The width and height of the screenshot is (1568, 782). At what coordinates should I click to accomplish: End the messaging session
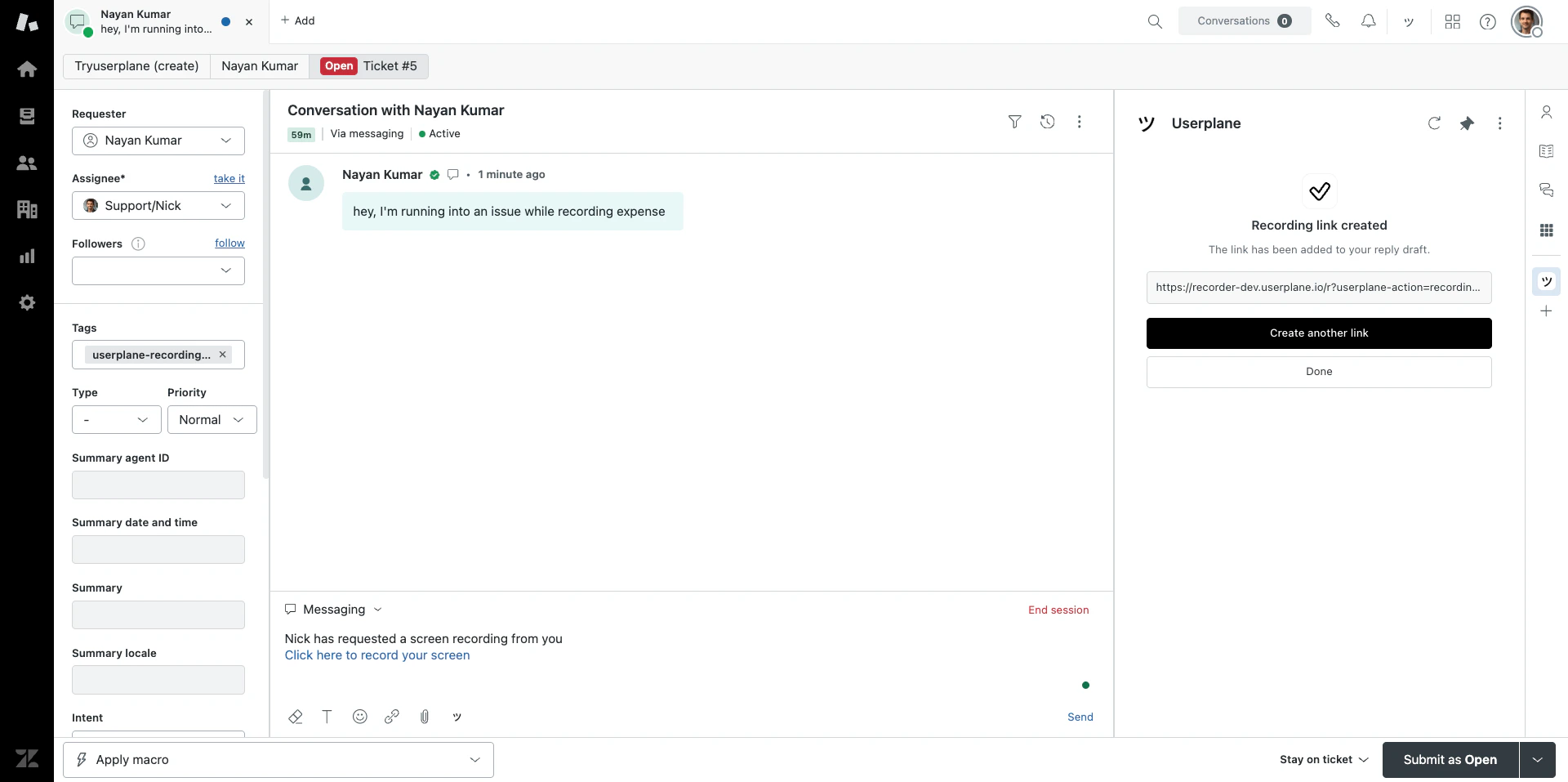coord(1058,610)
